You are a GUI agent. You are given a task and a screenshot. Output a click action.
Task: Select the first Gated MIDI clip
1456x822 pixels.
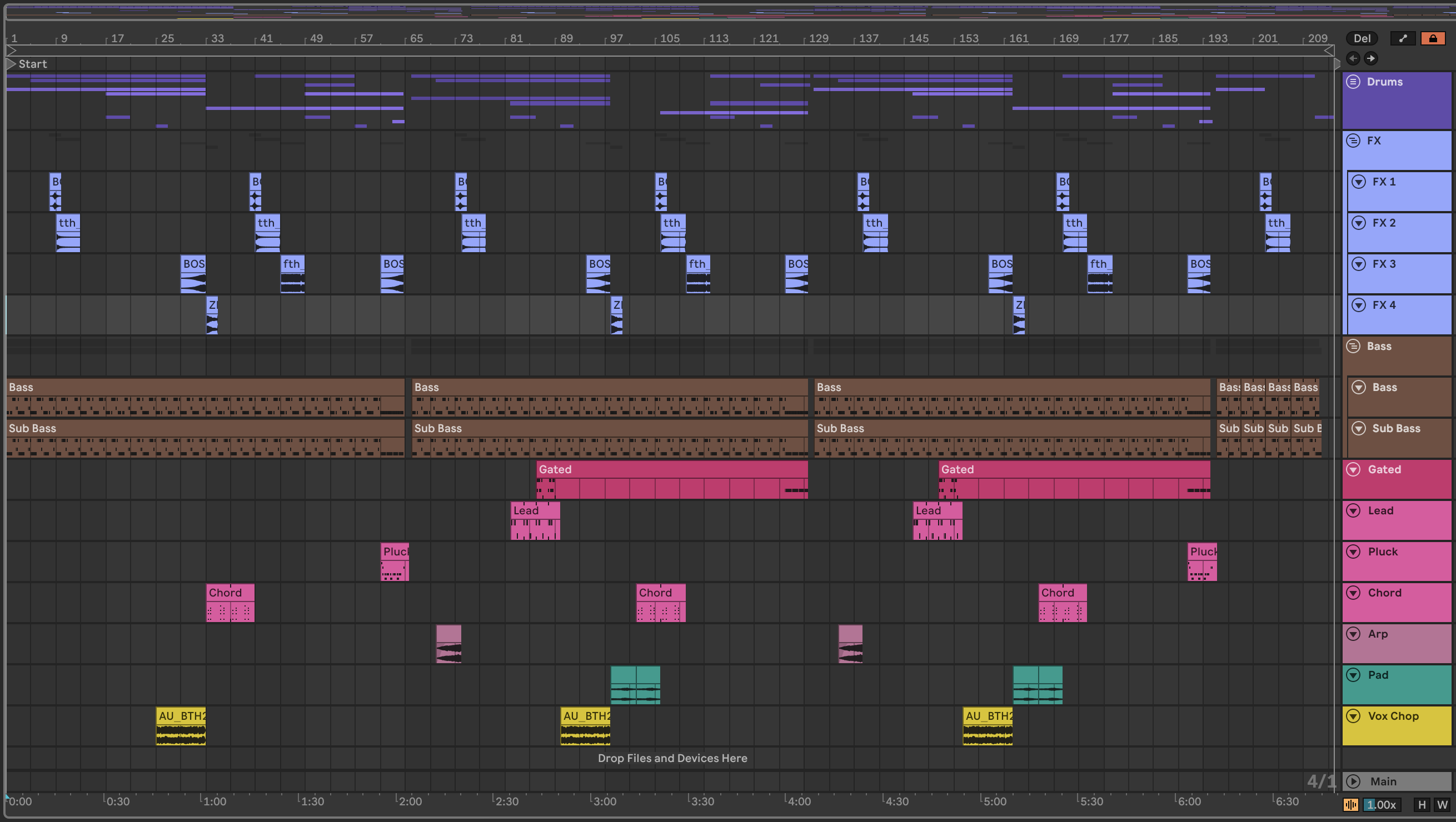(x=671, y=469)
